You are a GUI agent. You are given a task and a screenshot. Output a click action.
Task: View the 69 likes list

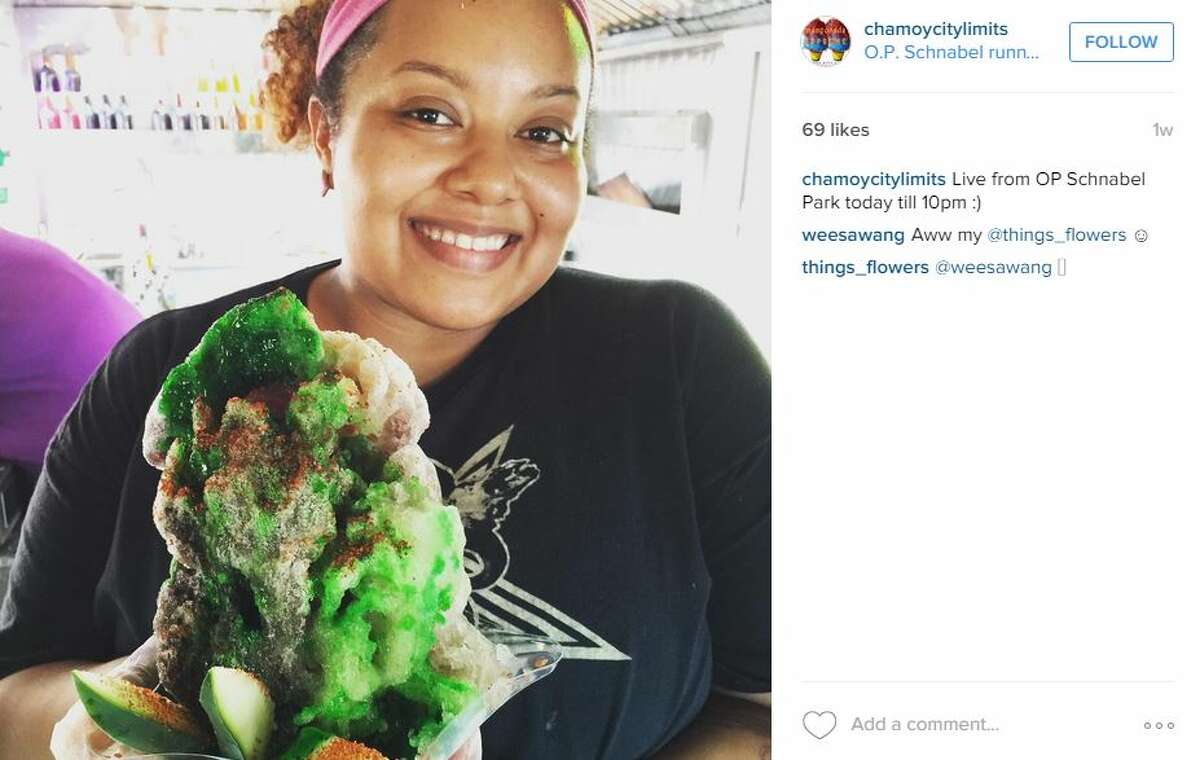[835, 130]
